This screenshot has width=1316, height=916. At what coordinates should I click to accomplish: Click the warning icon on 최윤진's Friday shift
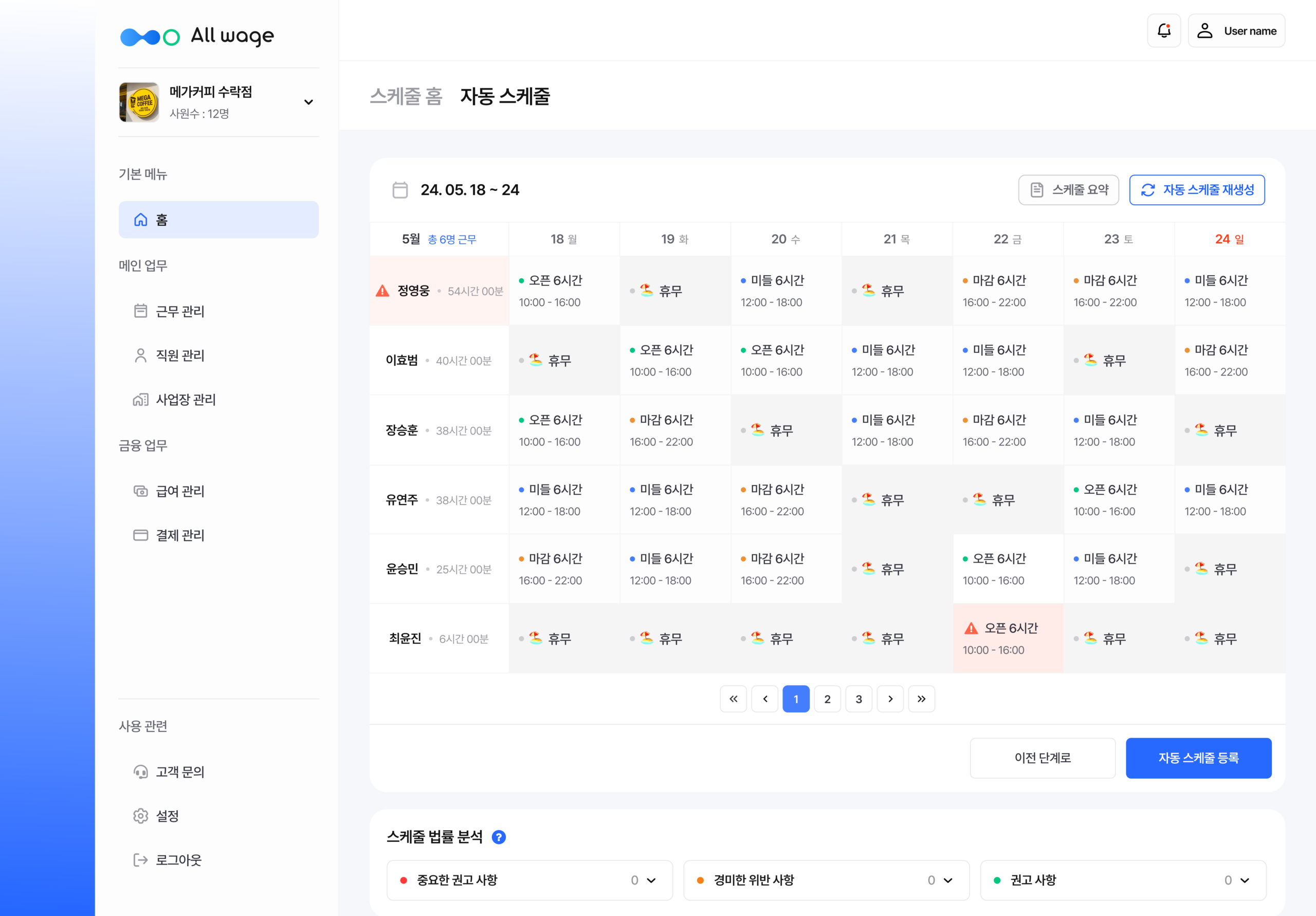click(971, 628)
